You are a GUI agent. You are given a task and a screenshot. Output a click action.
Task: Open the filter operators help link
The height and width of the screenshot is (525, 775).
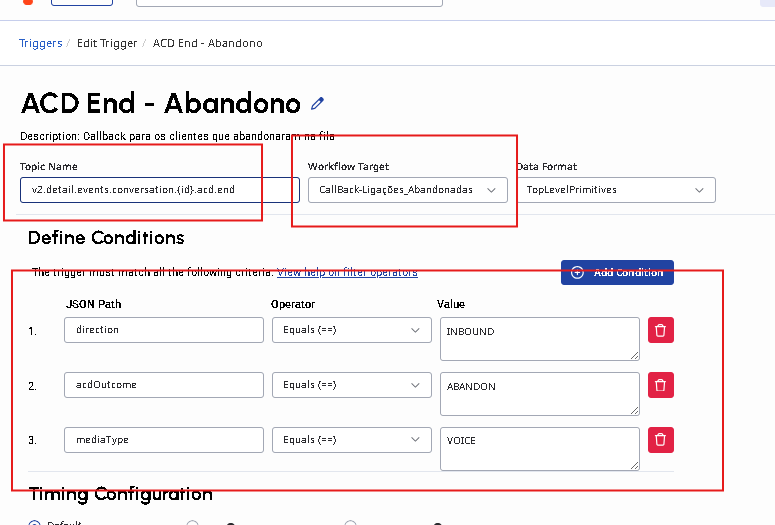point(347,272)
